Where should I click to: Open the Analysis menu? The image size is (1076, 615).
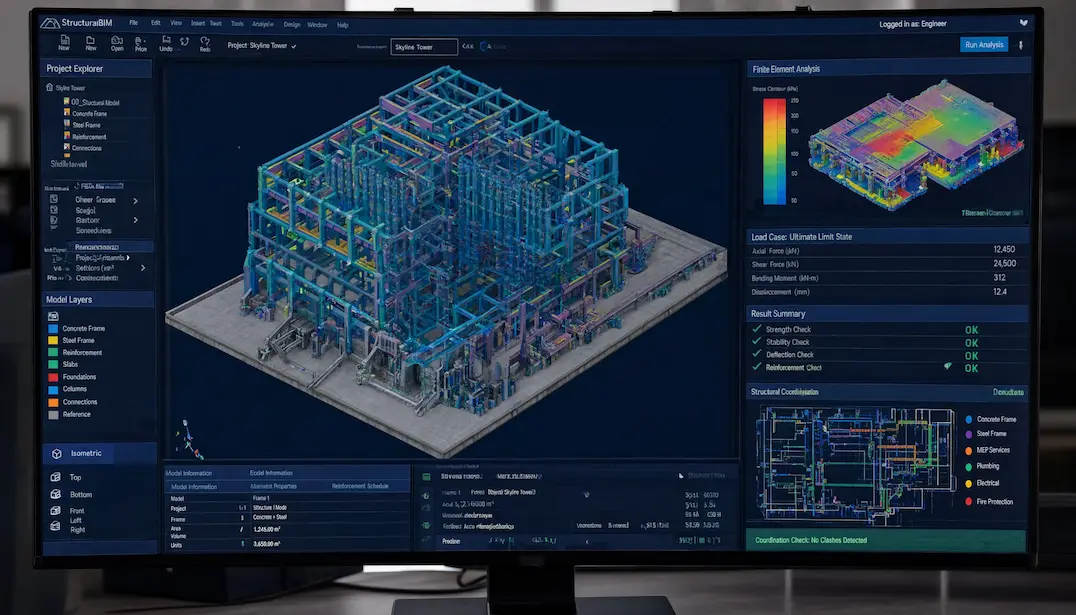click(263, 24)
